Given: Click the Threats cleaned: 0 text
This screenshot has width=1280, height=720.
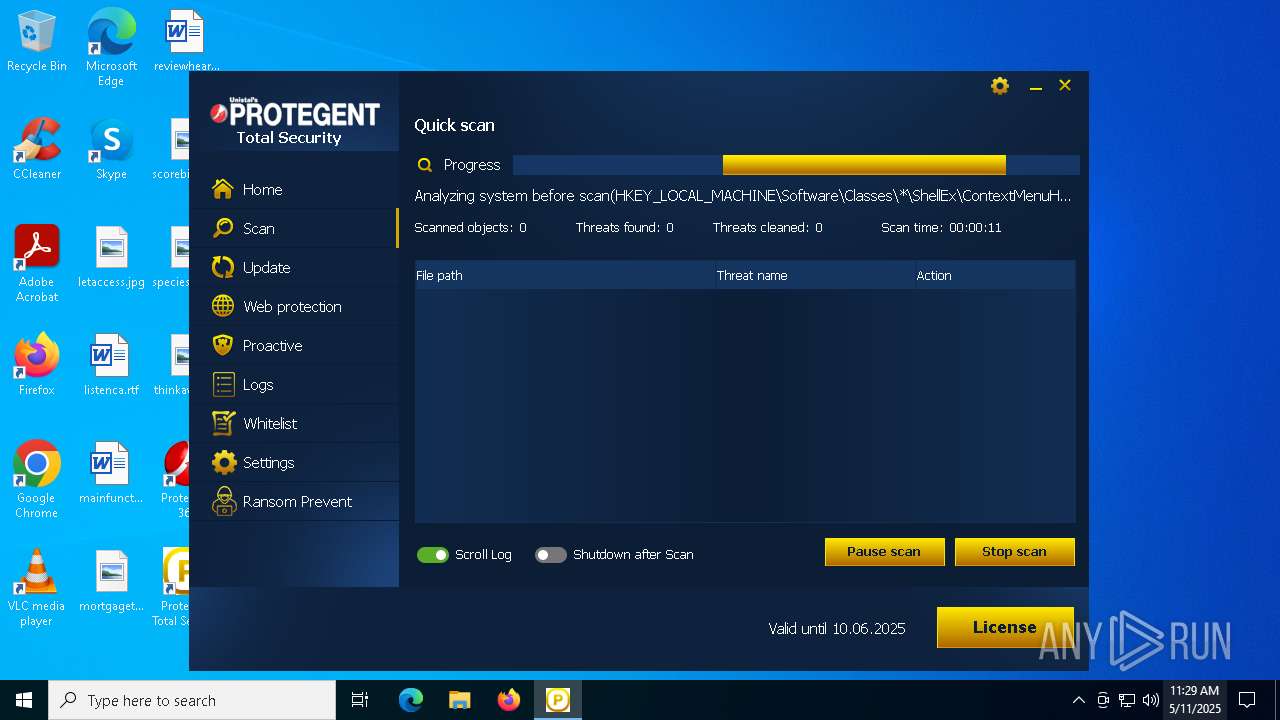Looking at the screenshot, I should point(767,228).
